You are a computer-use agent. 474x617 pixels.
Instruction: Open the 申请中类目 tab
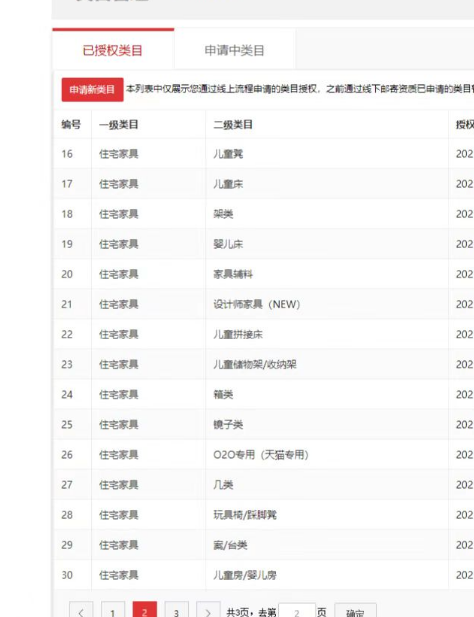[234, 50]
